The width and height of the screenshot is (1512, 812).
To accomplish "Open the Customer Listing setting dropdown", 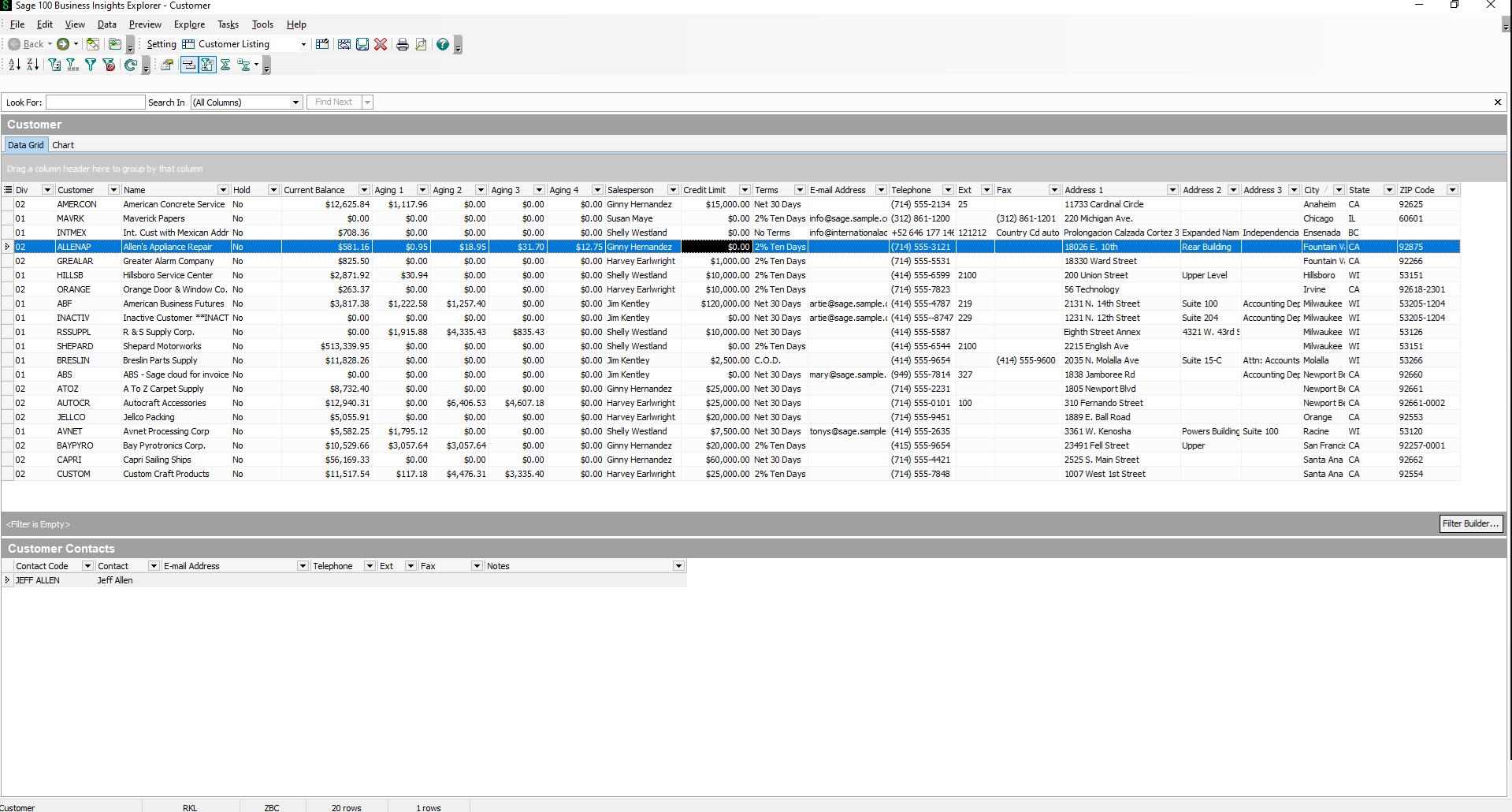I will pos(303,44).
